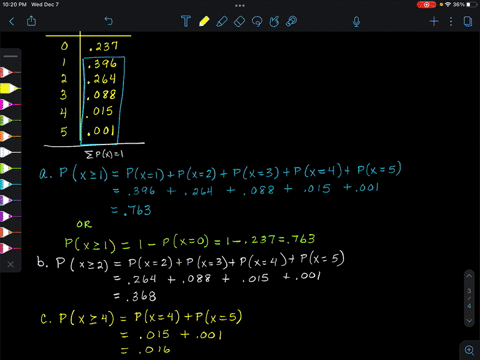Screen dimensions: 480x360
Task: Select the Text tool
Action: click(186, 21)
